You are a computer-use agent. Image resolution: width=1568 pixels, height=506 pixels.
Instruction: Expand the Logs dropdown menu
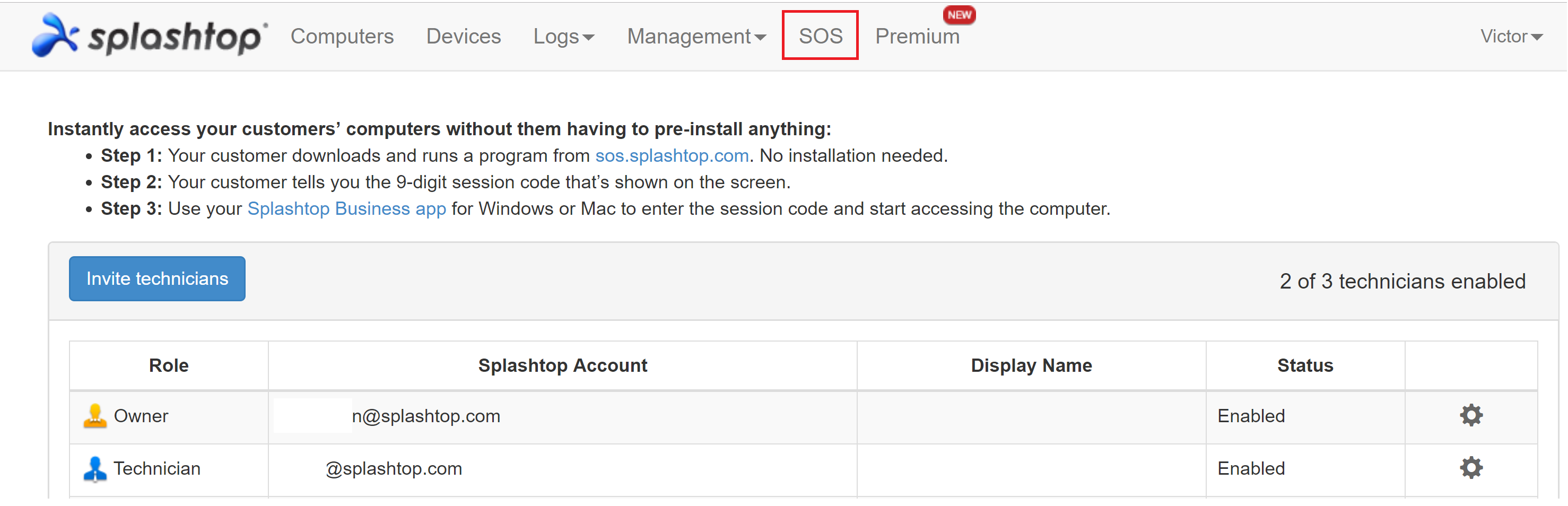coord(564,37)
